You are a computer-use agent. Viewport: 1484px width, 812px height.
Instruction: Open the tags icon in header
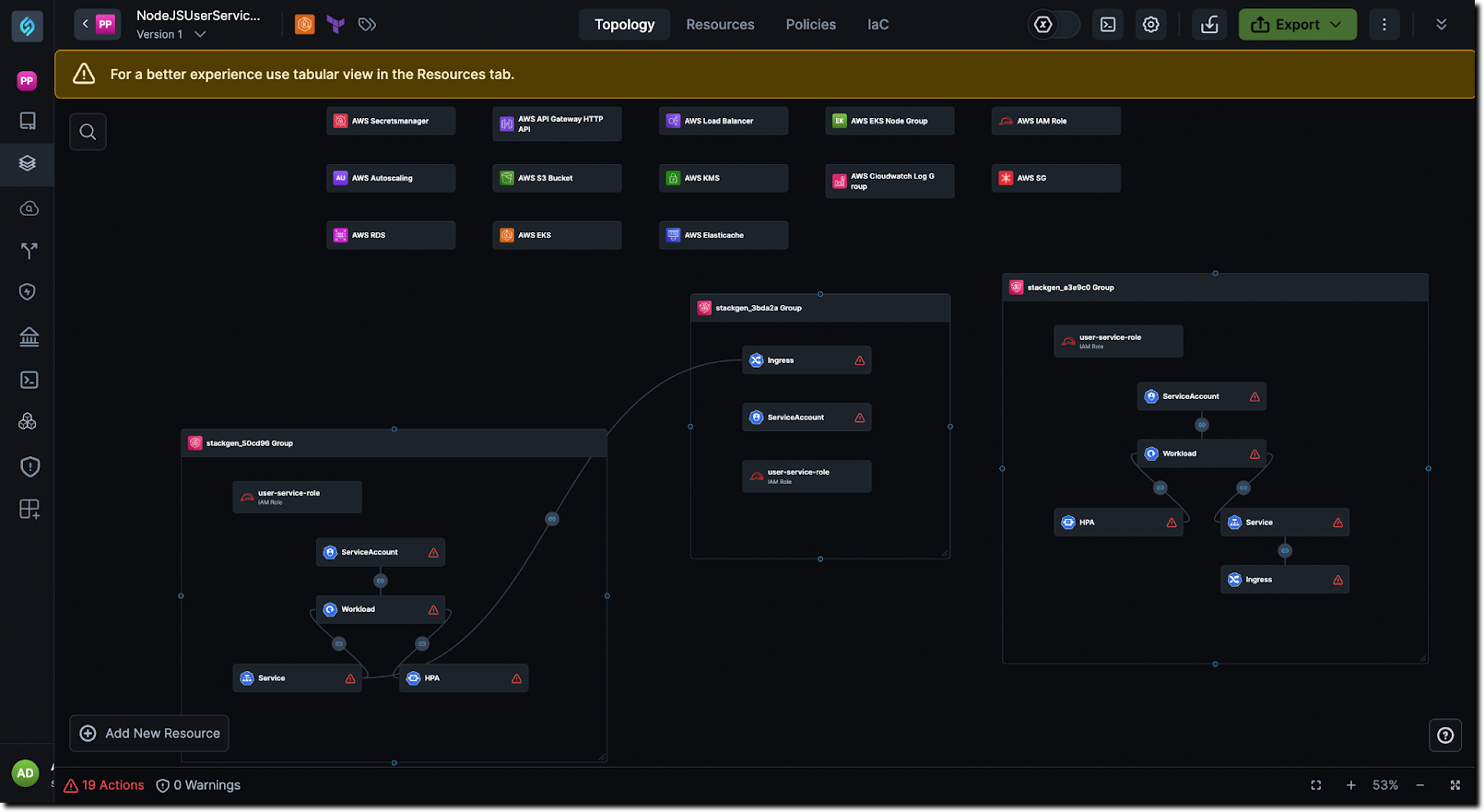(367, 25)
